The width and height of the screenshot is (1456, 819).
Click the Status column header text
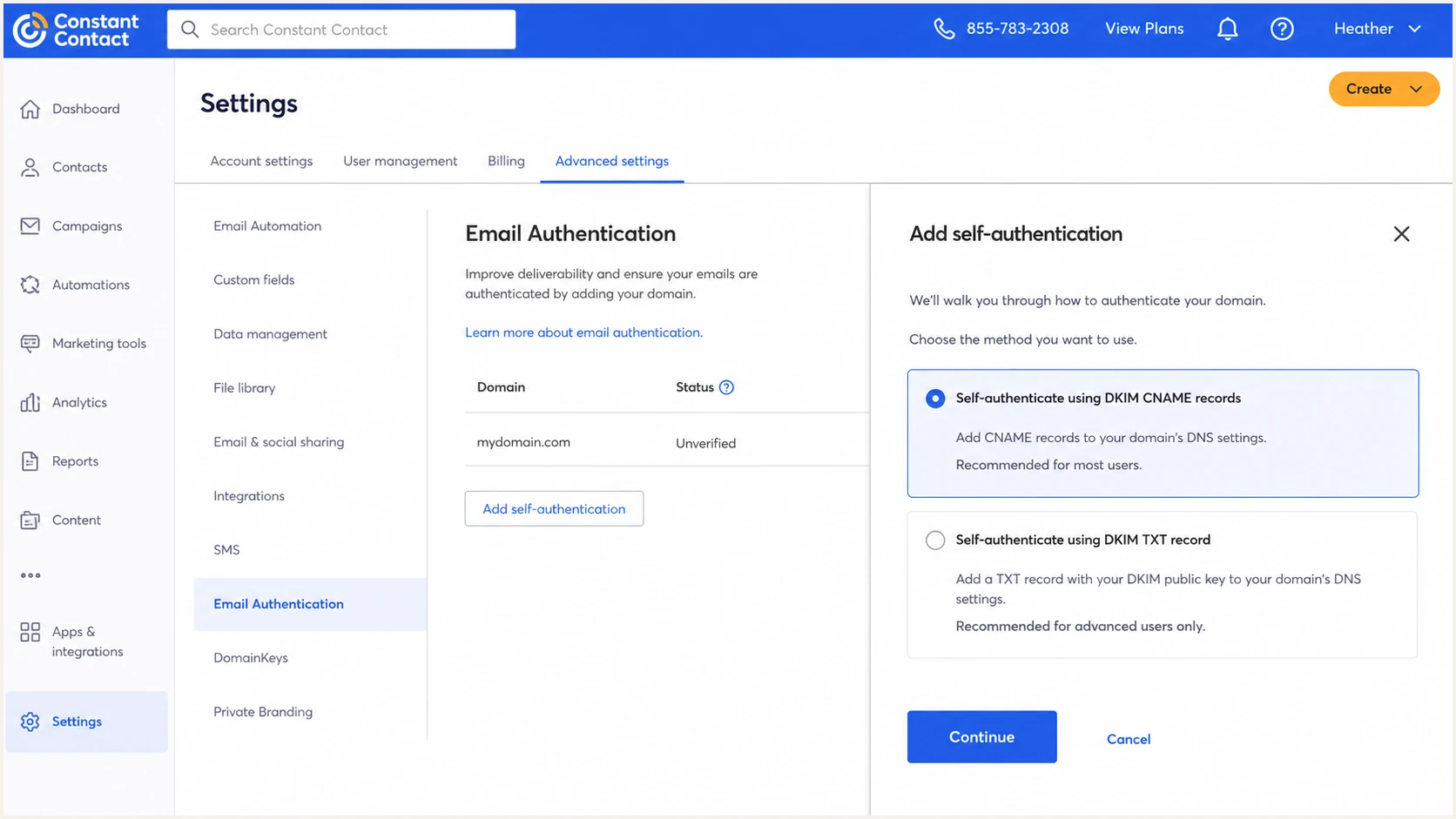(x=695, y=387)
